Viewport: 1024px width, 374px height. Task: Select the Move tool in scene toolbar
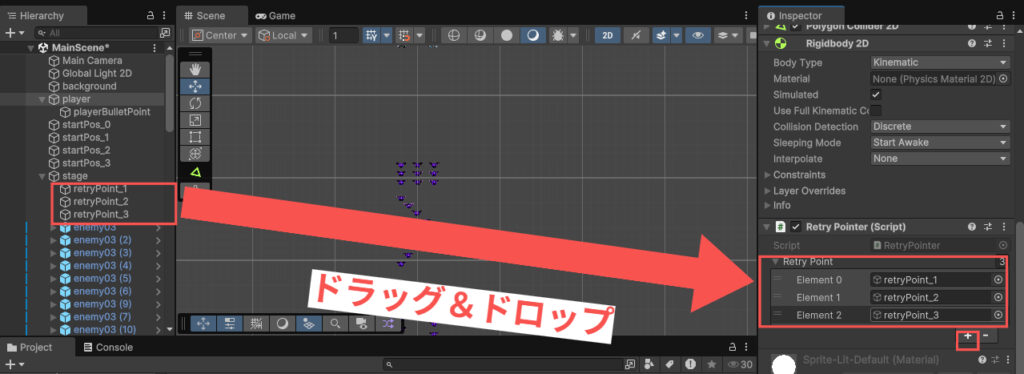[x=196, y=86]
